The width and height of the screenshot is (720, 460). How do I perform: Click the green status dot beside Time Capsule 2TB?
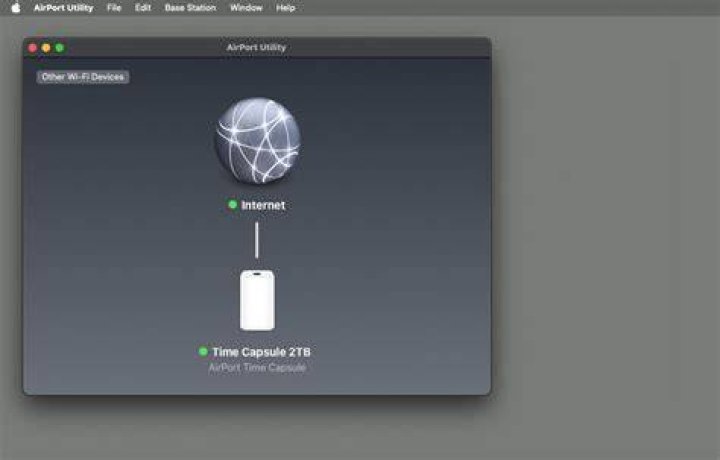tap(203, 351)
